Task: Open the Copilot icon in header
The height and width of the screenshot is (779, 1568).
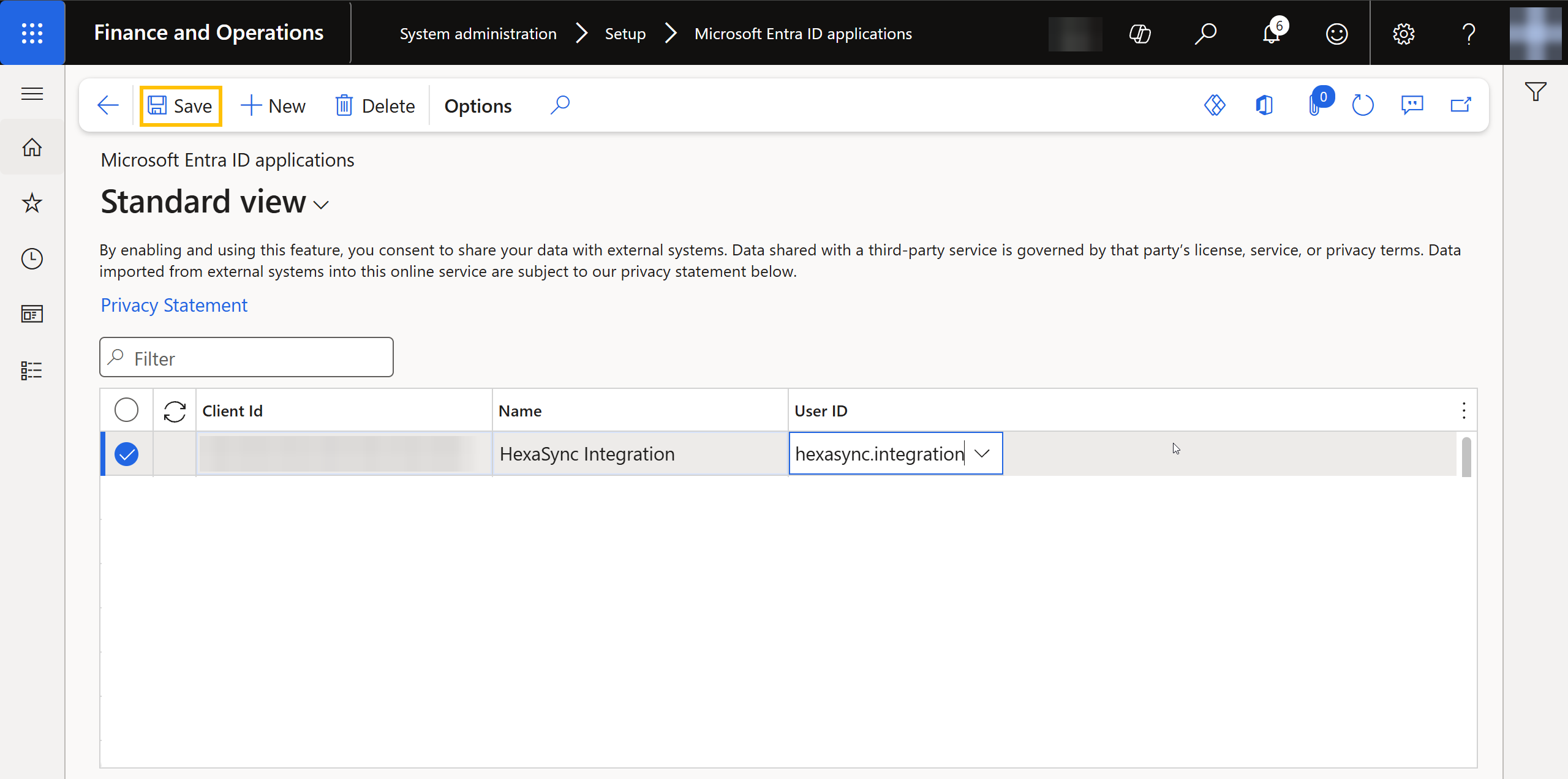Action: click(1140, 33)
